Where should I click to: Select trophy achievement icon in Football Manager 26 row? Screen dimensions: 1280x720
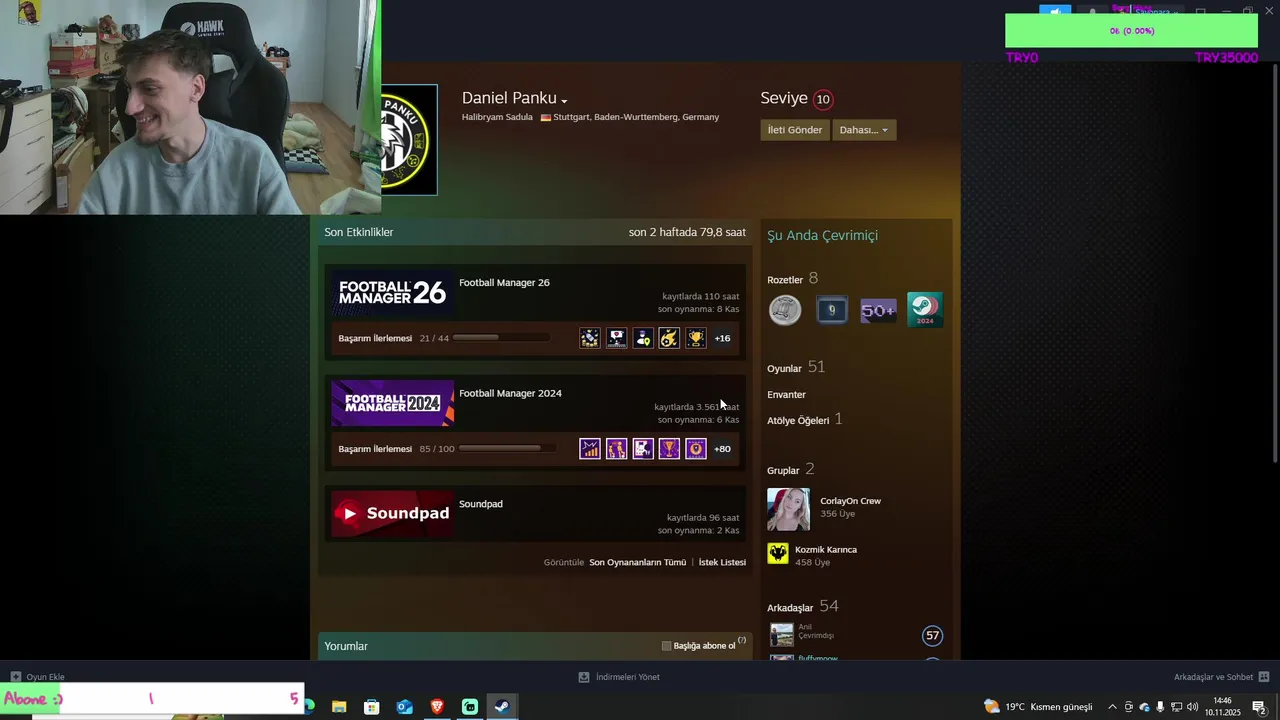(x=696, y=338)
